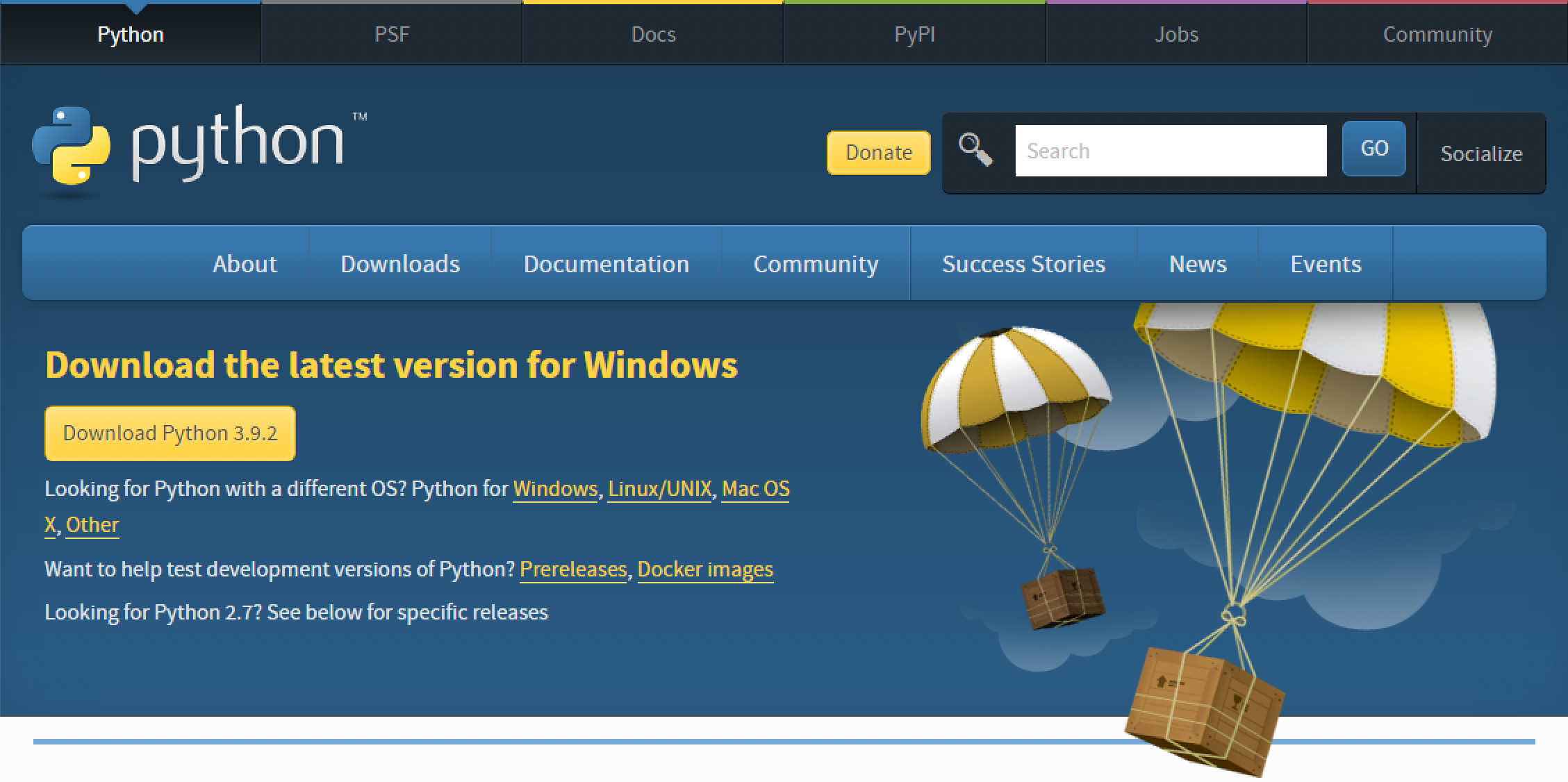
Task: Click the yellow Donate button
Action: click(x=878, y=152)
